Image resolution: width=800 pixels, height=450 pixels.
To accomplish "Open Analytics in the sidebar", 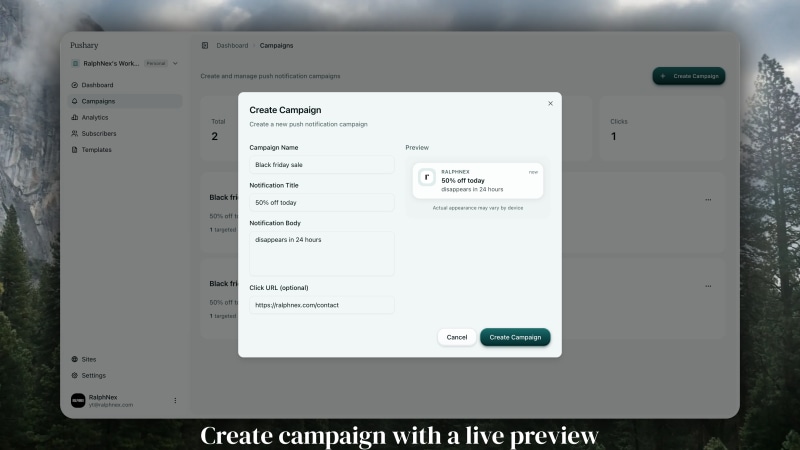I will tap(95, 117).
